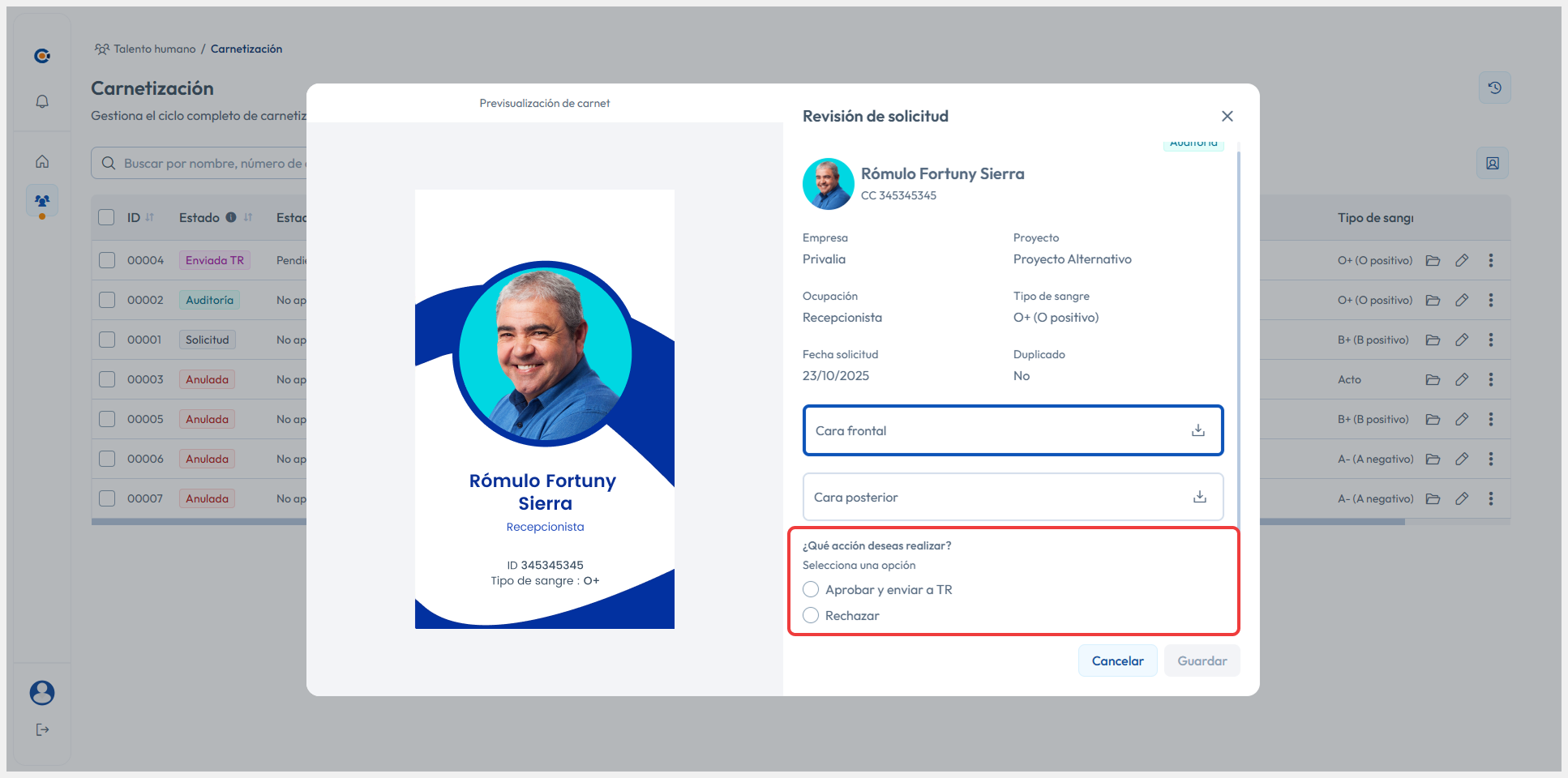Check the select-all checkbox in table header
Viewport: 1568px width, 778px height.
(106, 217)
